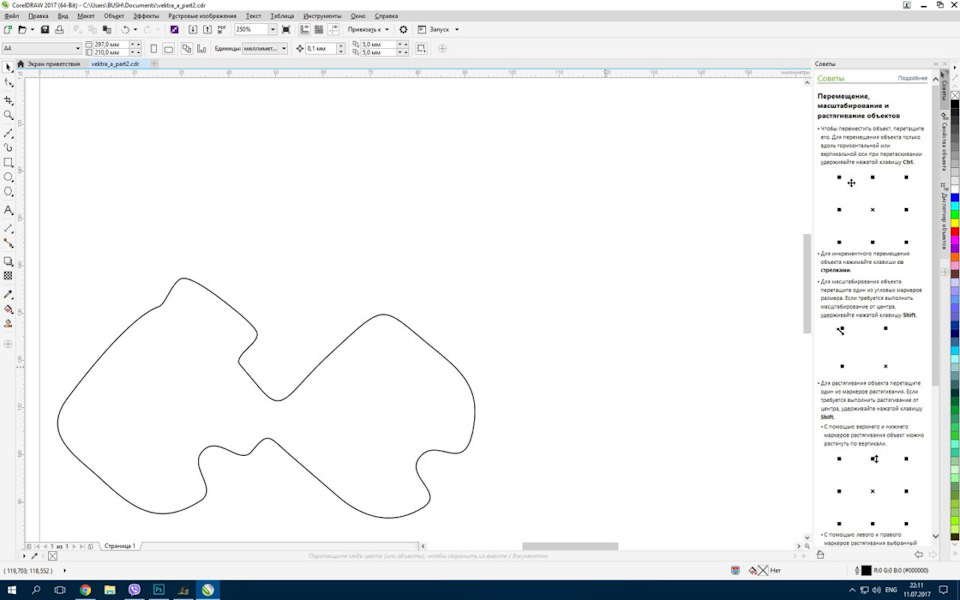Screen dimensions: 960x600
Task: Click the Open folder icon
Action: (x=22, y=29)
